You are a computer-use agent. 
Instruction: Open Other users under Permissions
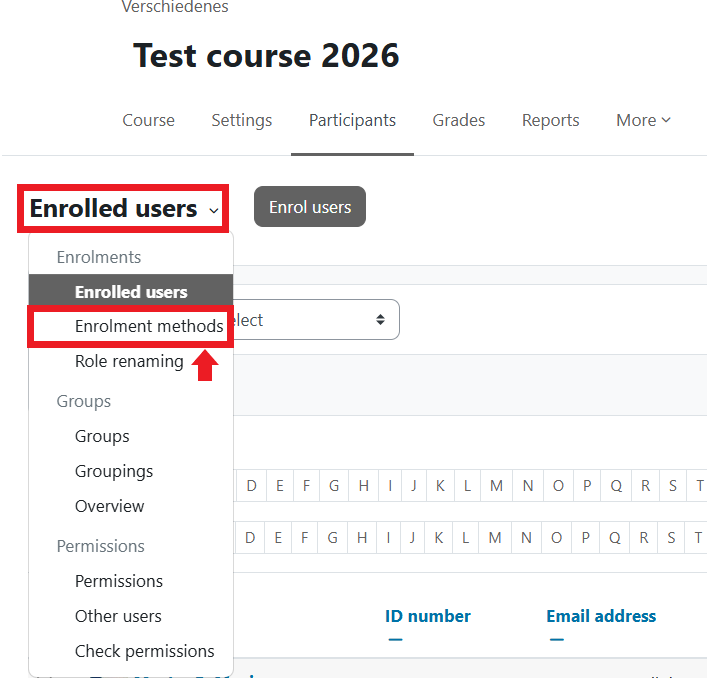[118, 616]
